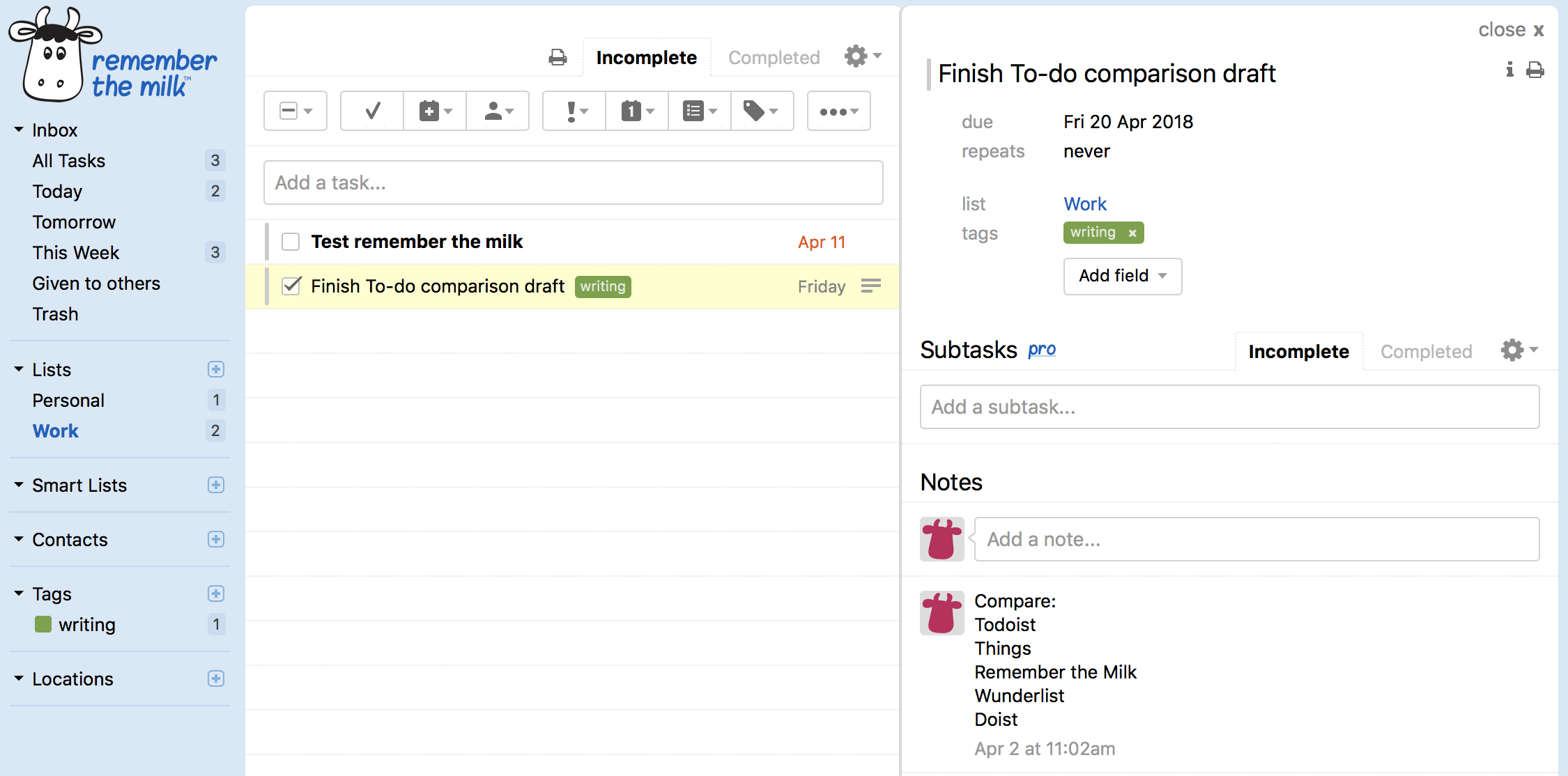
Task: Add a new contact with plus icon
Action: 216,539
